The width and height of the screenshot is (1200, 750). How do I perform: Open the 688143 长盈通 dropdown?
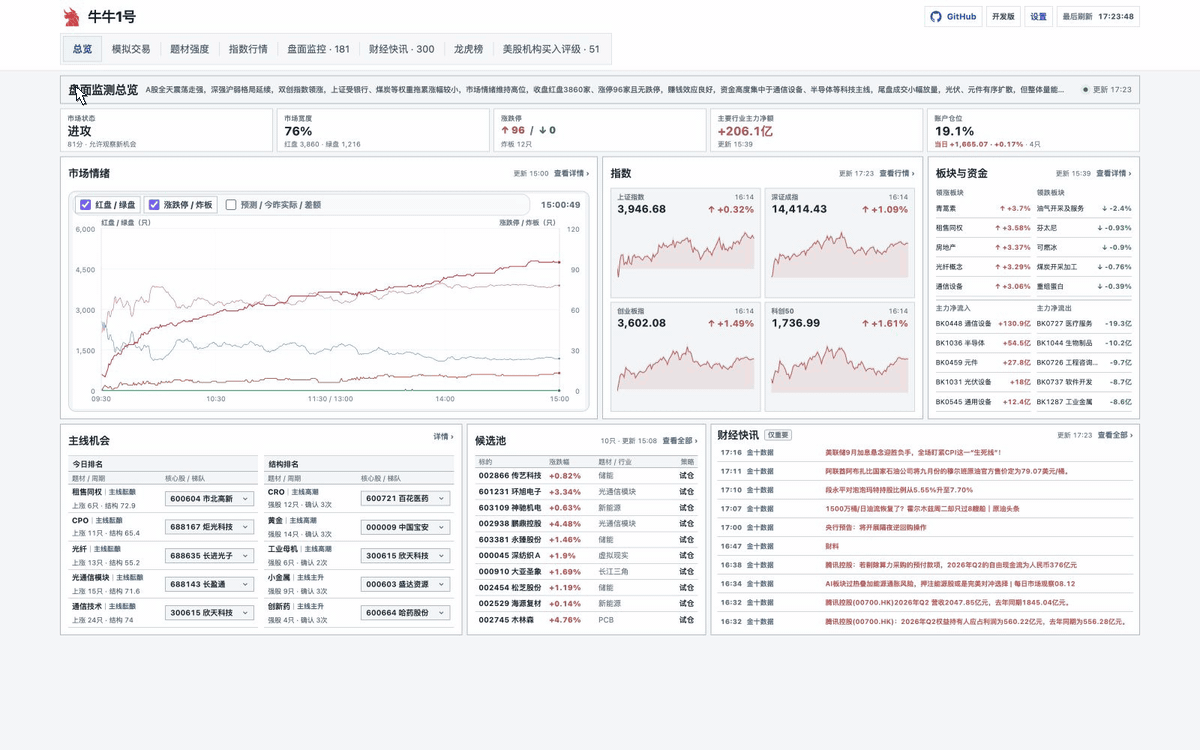210,583
